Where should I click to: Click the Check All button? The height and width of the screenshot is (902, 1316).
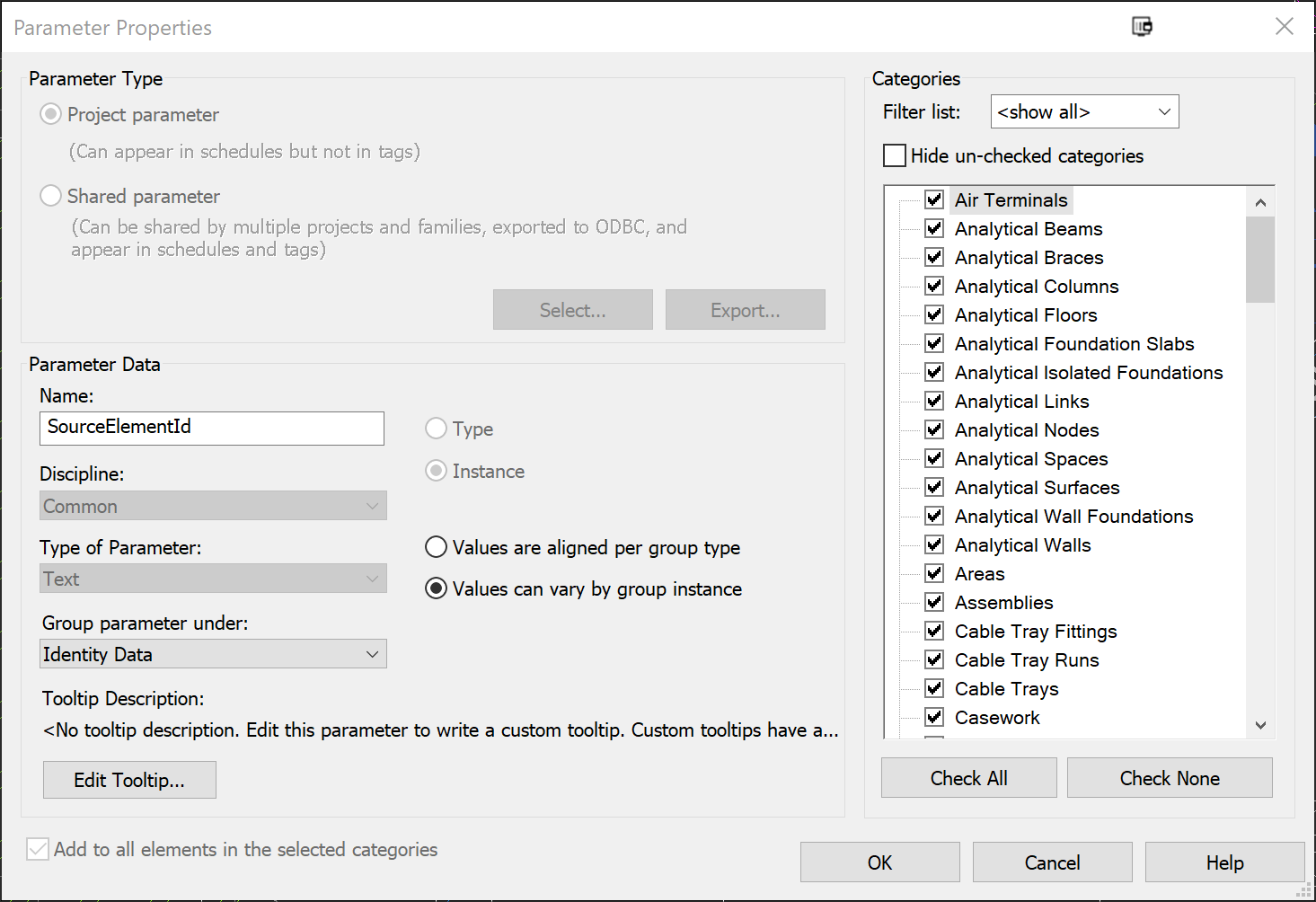[x=968, y=778]
